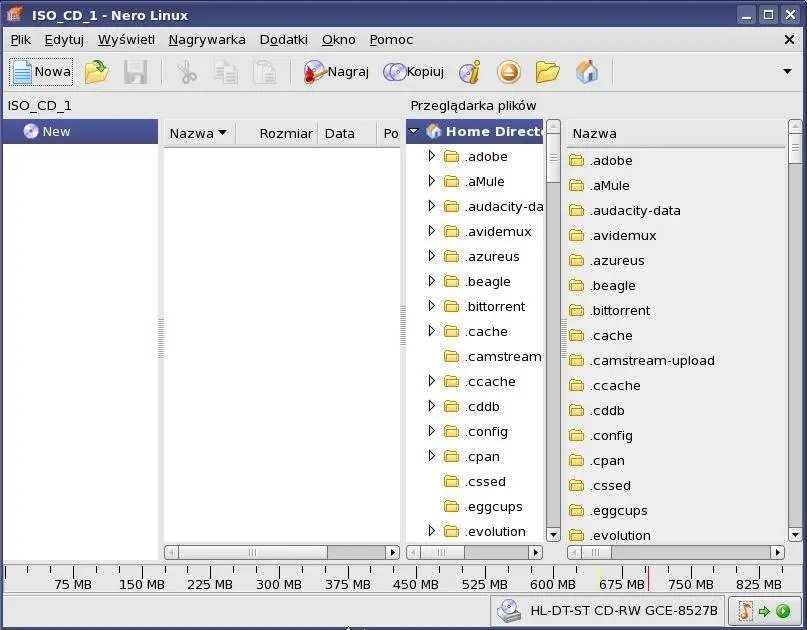Select .config in right file list
This screenshot has width=807, height=630.
click(x=601, y=435)
